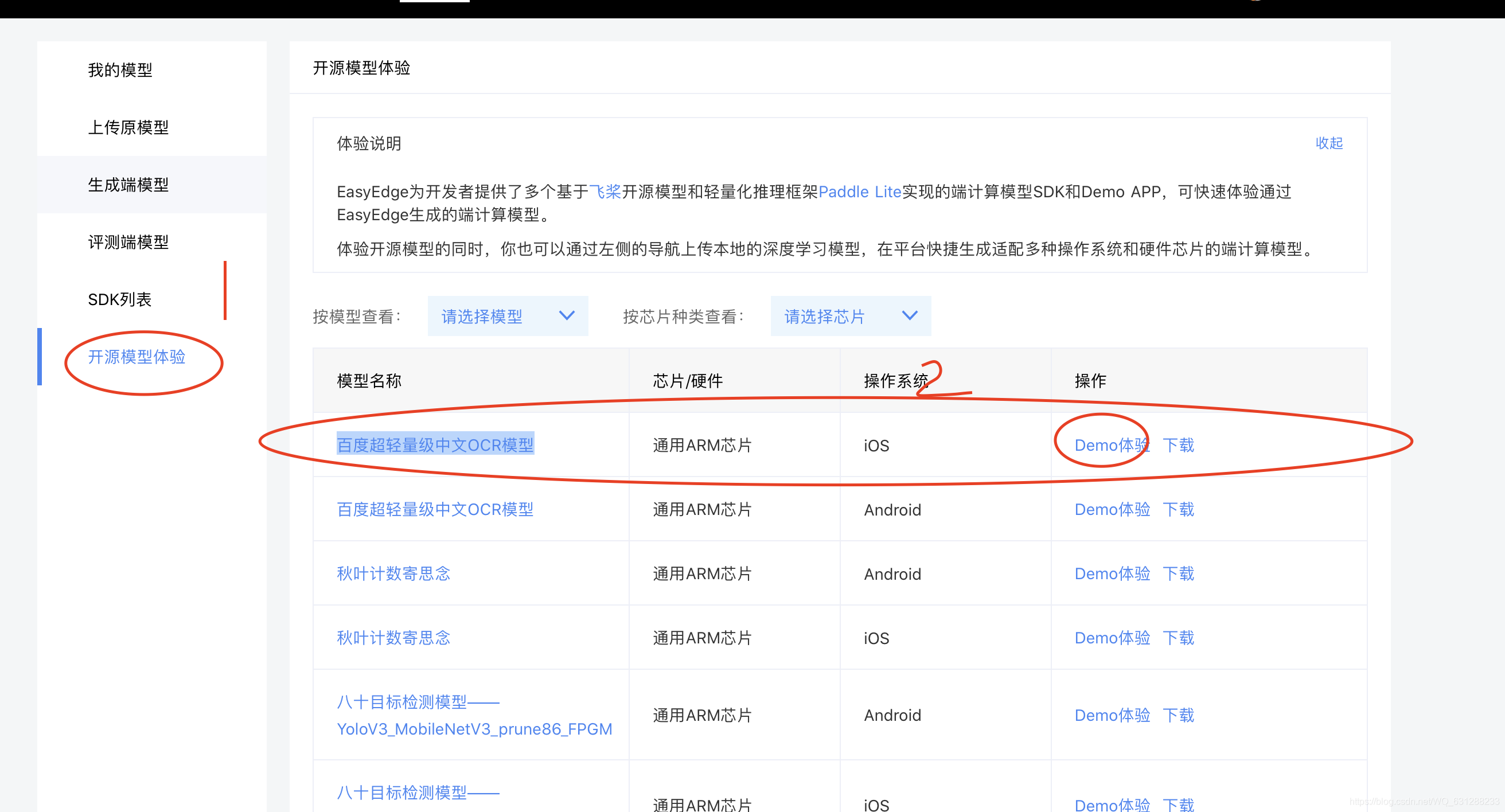The width and height of the screenshot is (1505, 812).
Task: Select 生成端模型 in the sidebar
Action: tap(128, 185)
